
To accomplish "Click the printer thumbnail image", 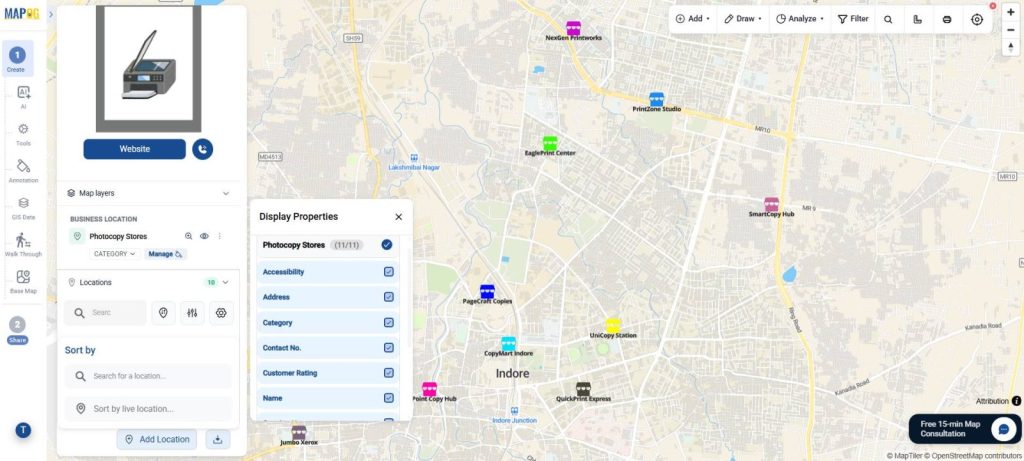I will [149, 67].
